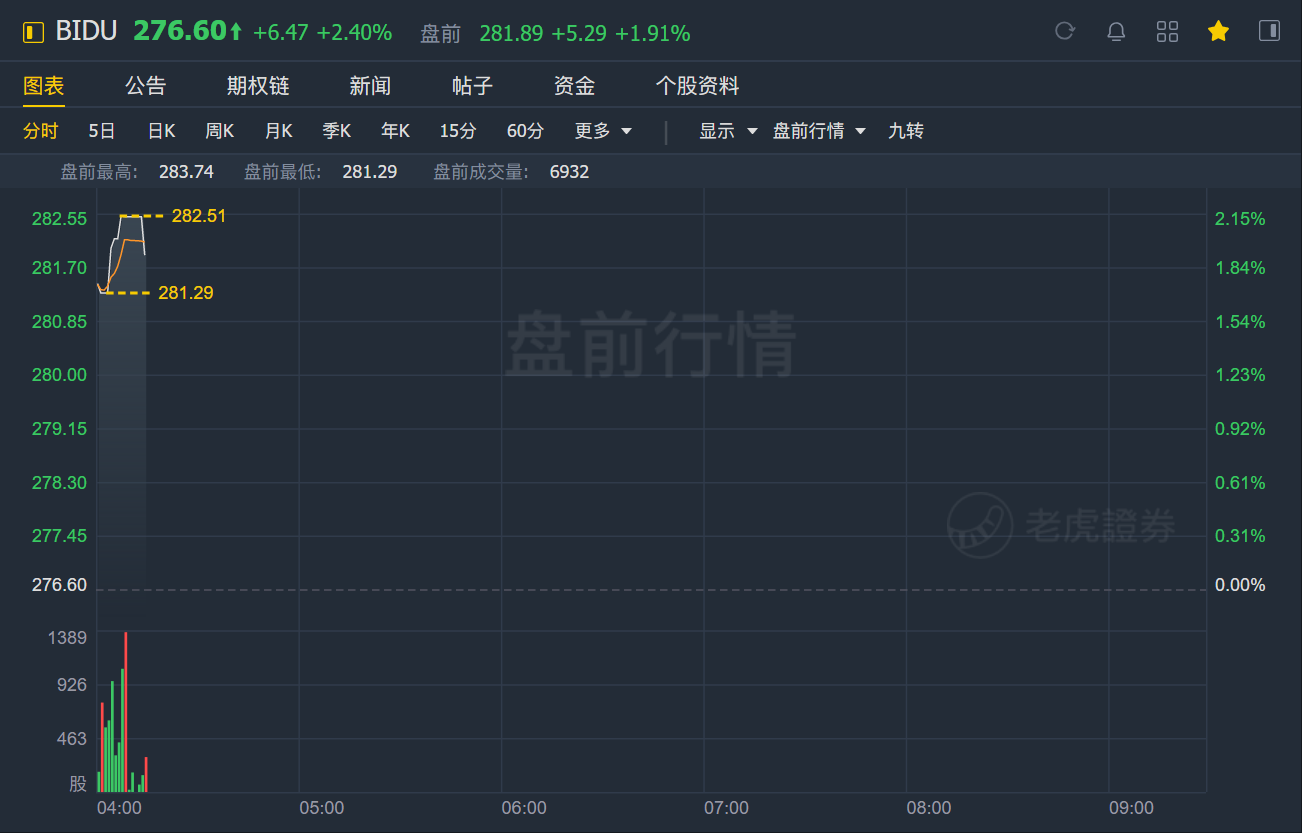This screenshot has width=1302, height=833.
Task: Switch to the 60分 interval
Action: click(x=526, y=131)
